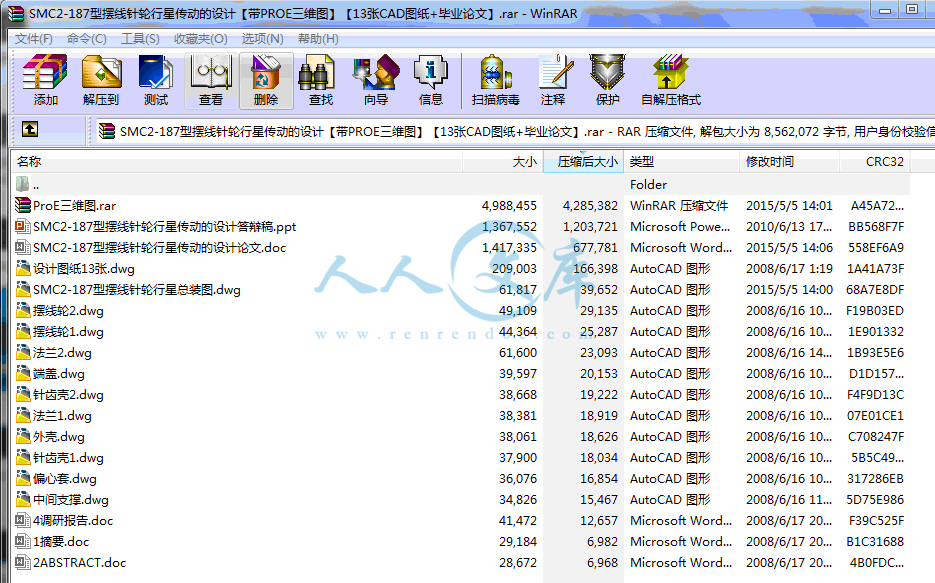Image resolution: width=935 pixels, height=583 pixels.
Task: Select file 1摘要.doc
Action: tap(61, 542)
